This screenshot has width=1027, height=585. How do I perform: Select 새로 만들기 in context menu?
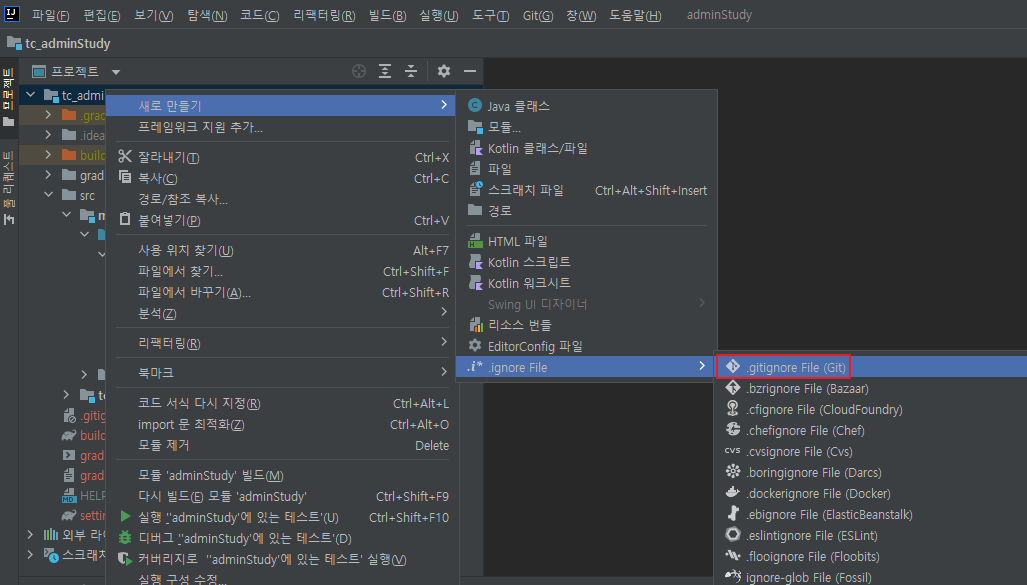(x=281, y=105)
